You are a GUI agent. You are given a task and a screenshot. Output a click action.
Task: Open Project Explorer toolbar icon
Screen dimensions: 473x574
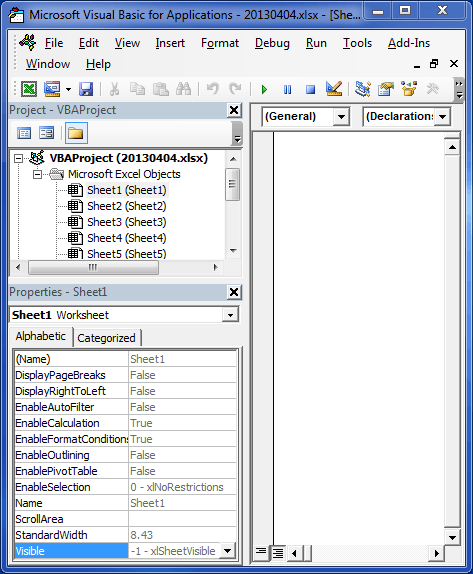363,89
